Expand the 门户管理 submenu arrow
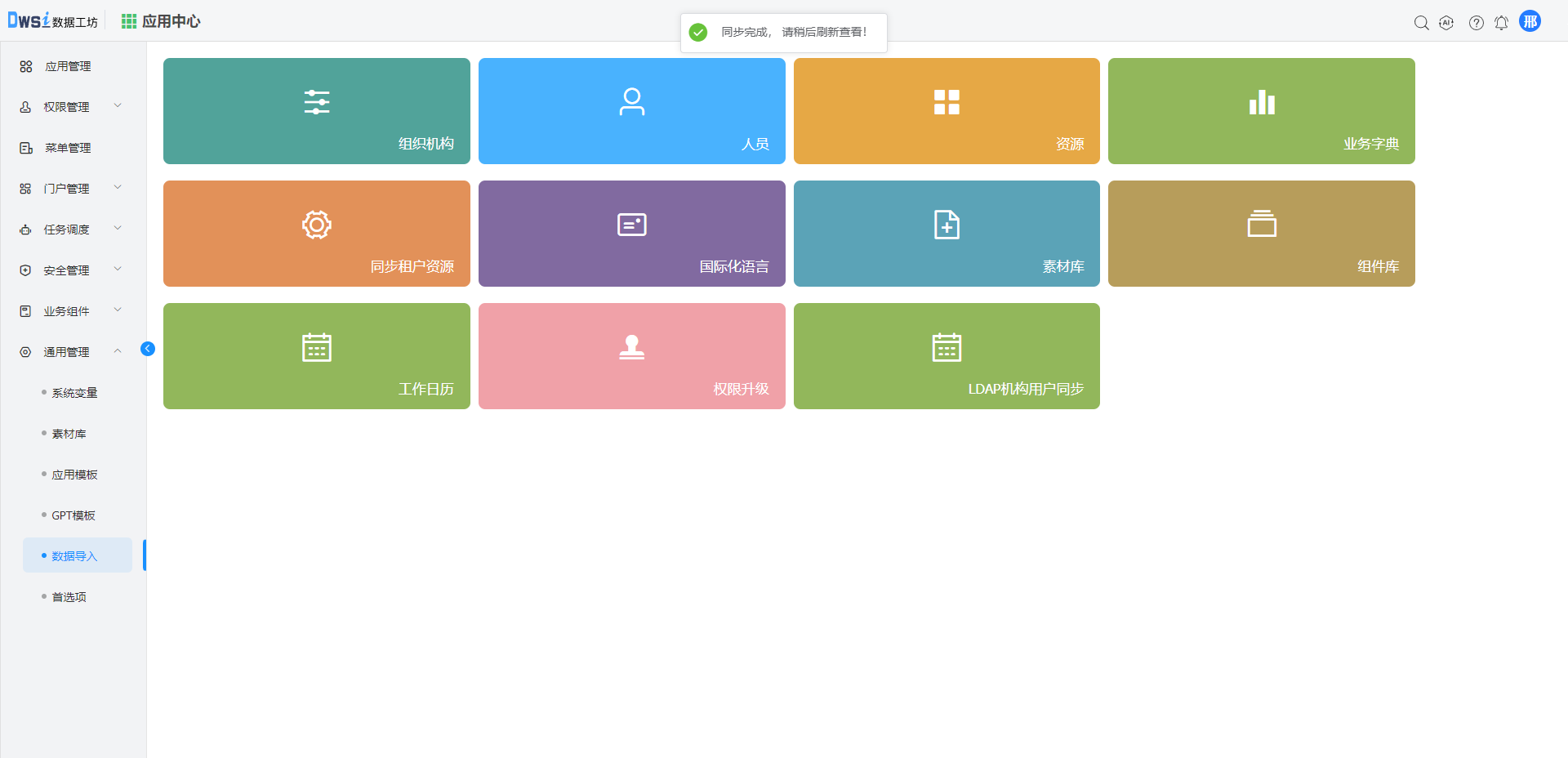Image resolution: width=1568 pixels, height=758 pixels. (118, 188)
